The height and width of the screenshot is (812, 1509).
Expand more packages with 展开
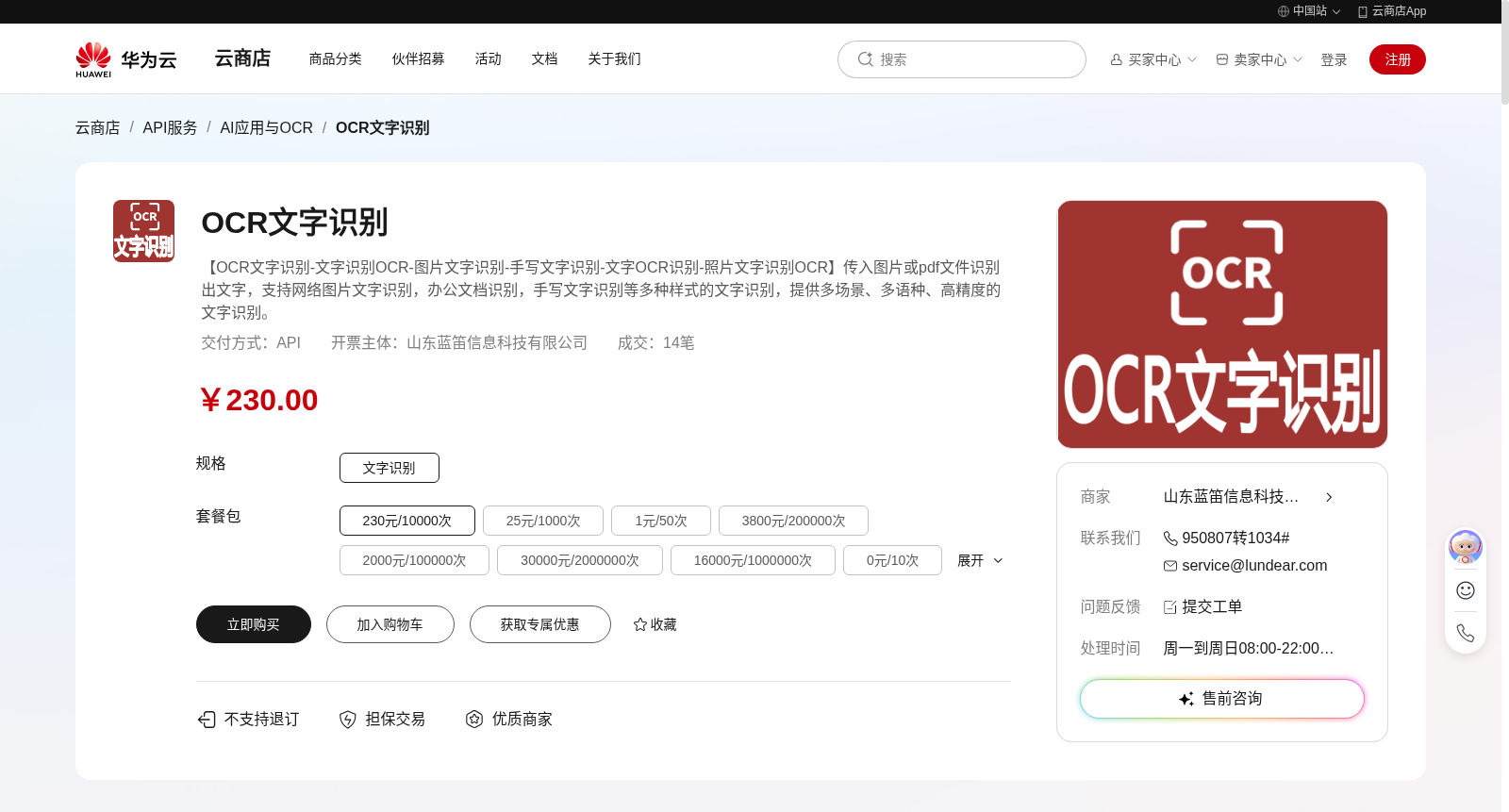[980, 560]
